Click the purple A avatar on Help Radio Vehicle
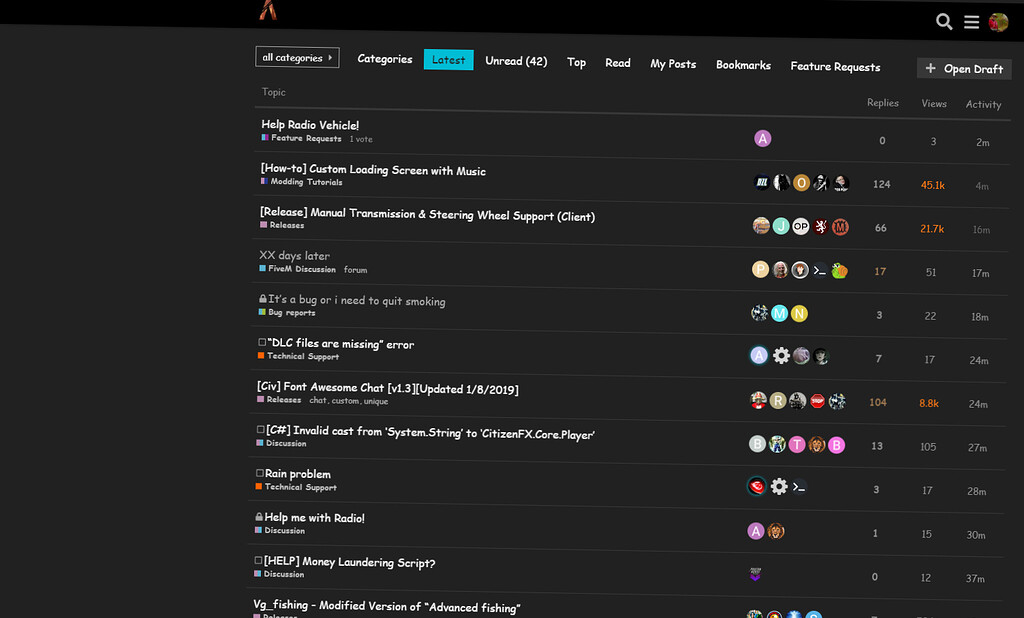 click(x=762, y=137)
